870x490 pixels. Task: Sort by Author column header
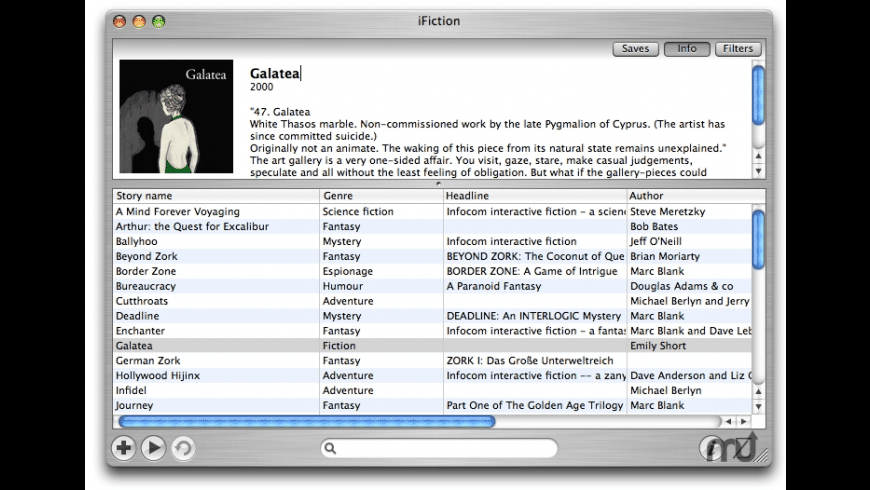(x=696, y=196)
